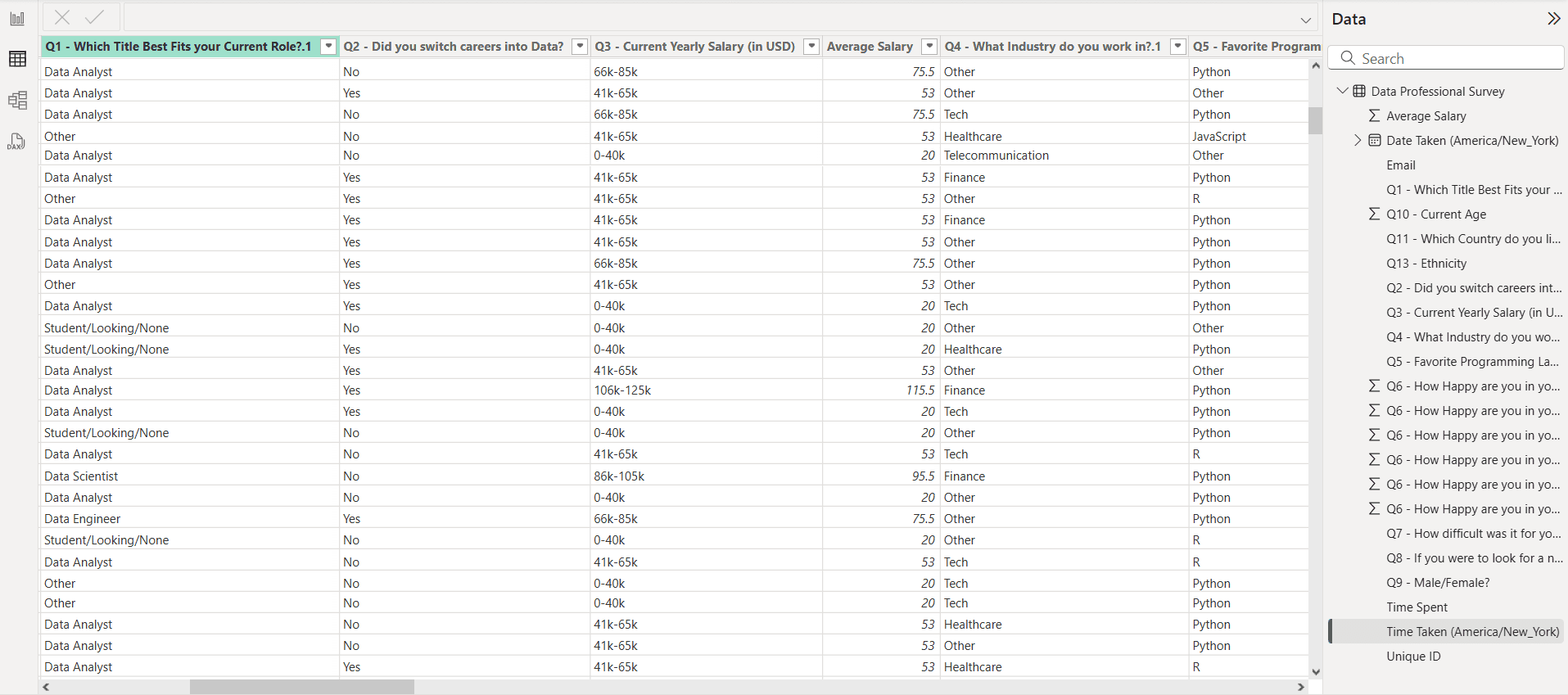Screen dimensions: 1568x695
Task: Open Model view icon
Action: (17, 100)
